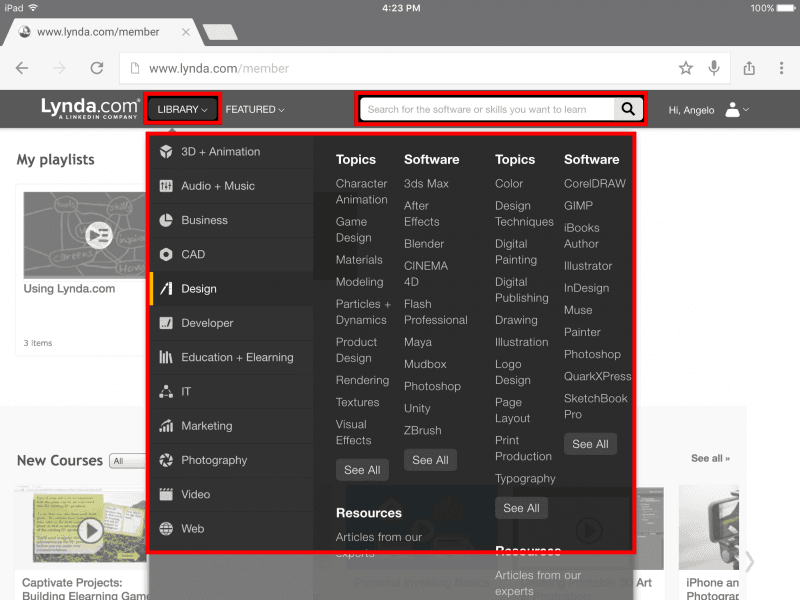Viewport: 800px width, 600px height.
Task: Click the 'See all »' courses link
Action: coord(710,458)
